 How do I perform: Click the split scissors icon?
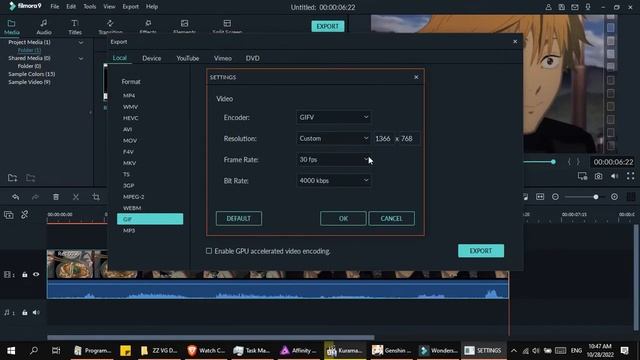(76, 197)
